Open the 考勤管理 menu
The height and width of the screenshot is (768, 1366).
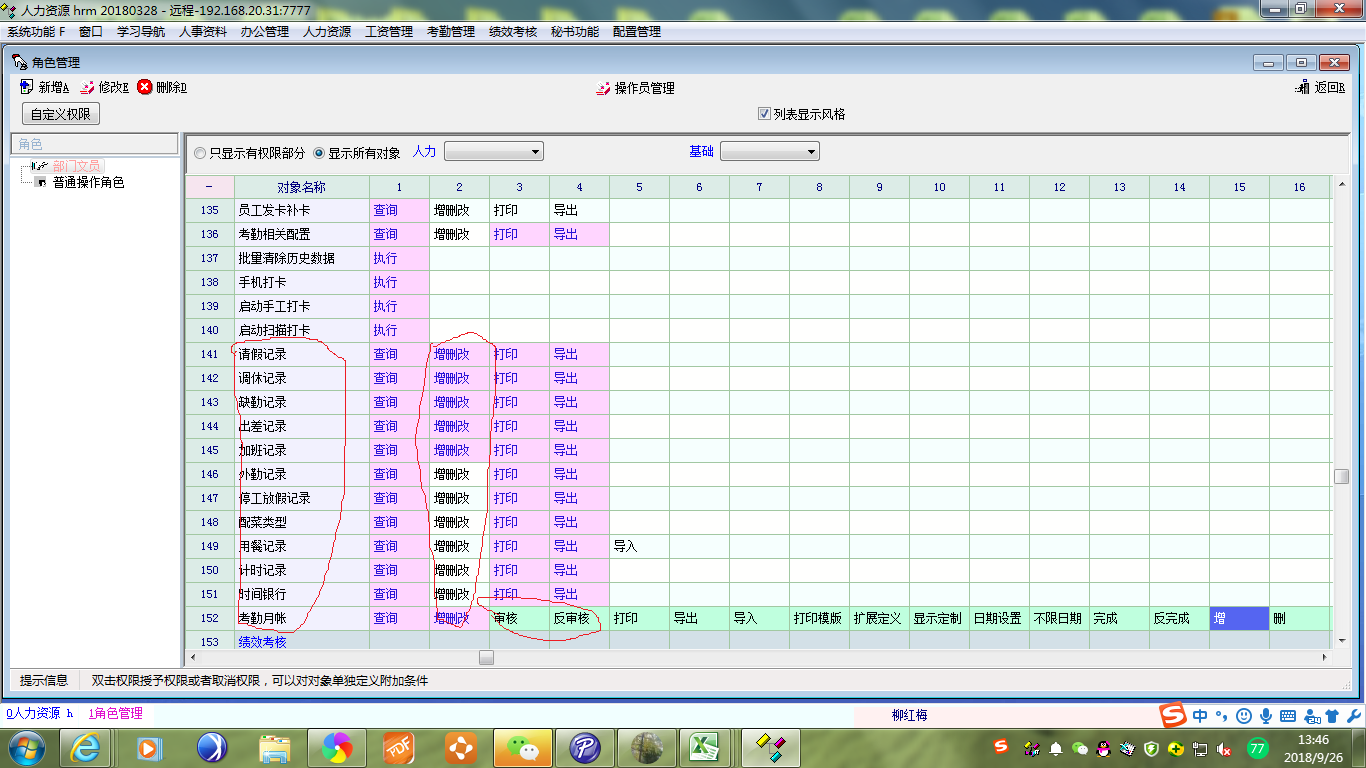point(450,31)
